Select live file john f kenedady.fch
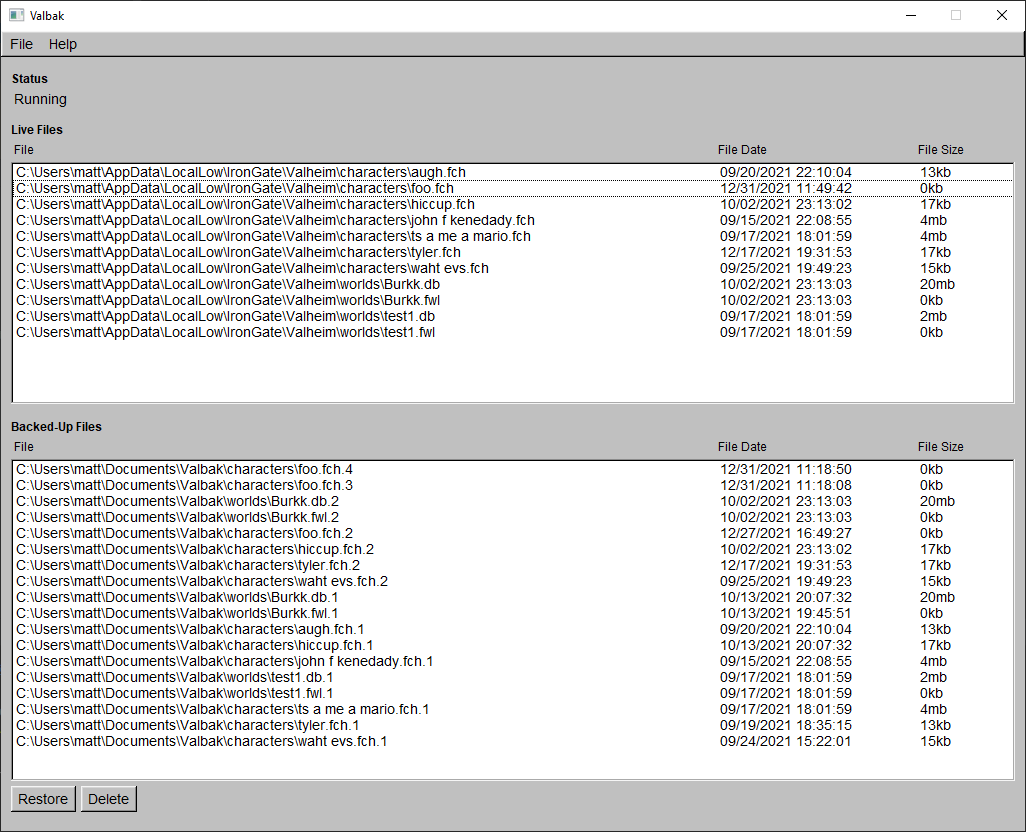 point(513,220)
